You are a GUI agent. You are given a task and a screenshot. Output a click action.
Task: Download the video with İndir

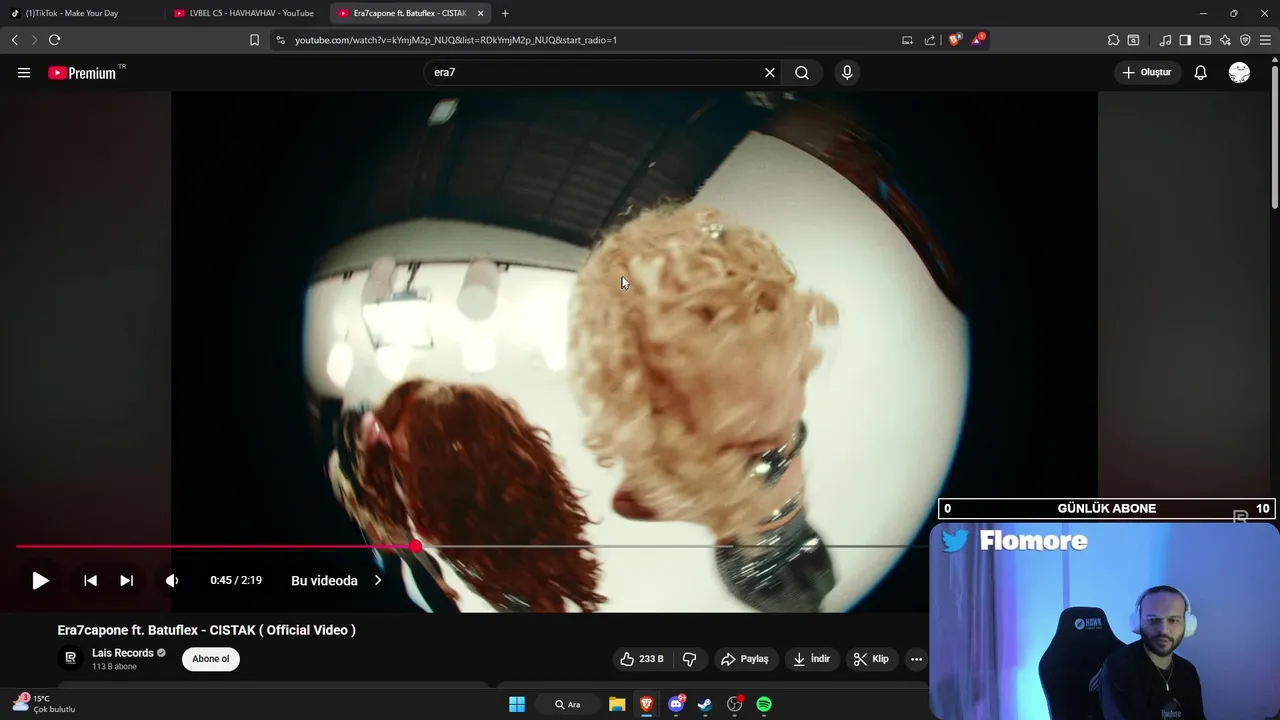click(x=811, y=659)
